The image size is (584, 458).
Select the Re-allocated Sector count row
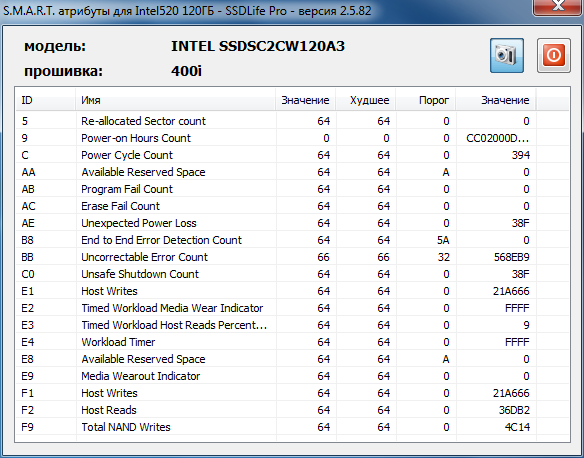click(x=292, y=121)
